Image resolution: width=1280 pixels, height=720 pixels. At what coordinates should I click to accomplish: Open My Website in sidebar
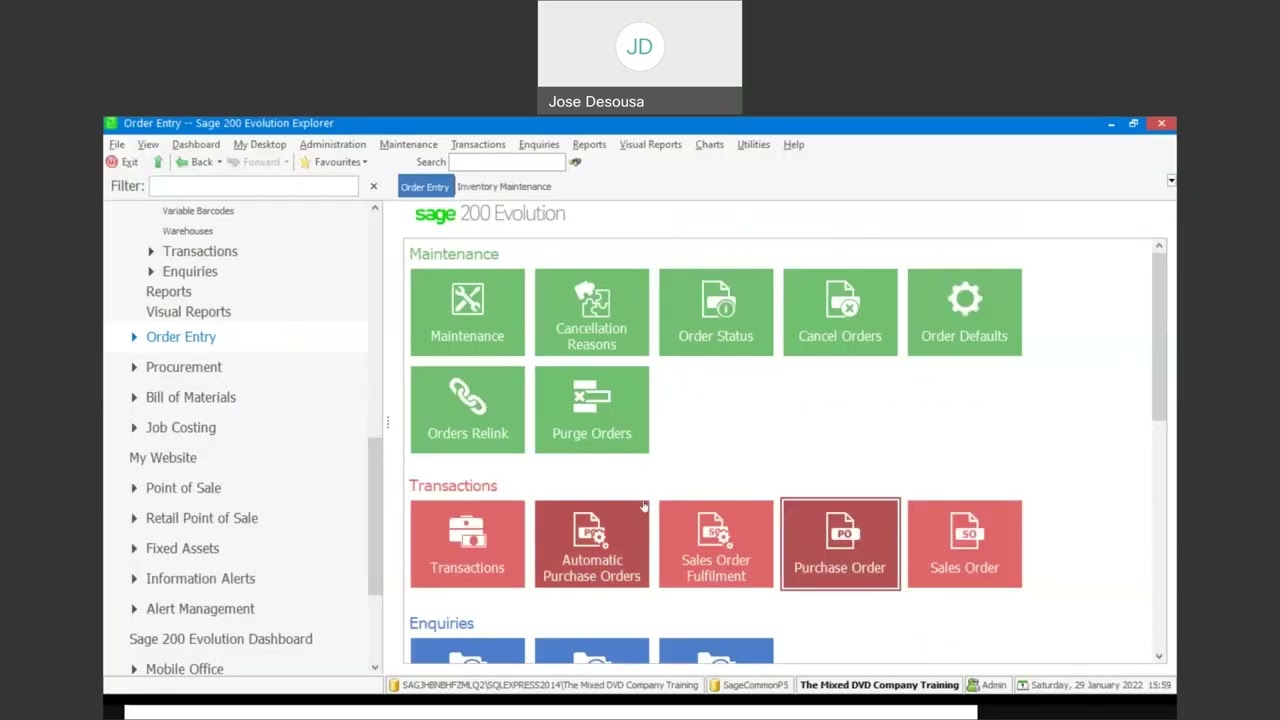(x=163, y=458)
